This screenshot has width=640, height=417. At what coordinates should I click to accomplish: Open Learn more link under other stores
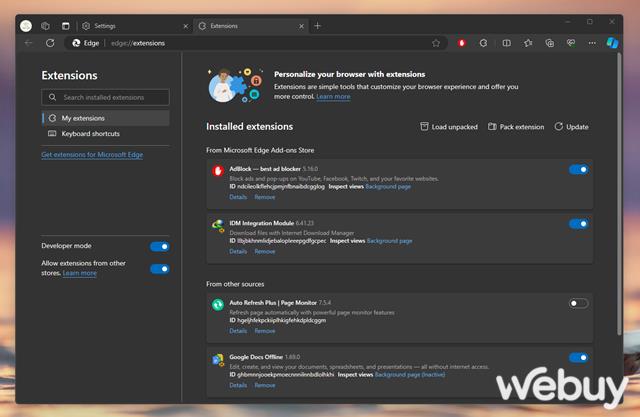point(80,273)
